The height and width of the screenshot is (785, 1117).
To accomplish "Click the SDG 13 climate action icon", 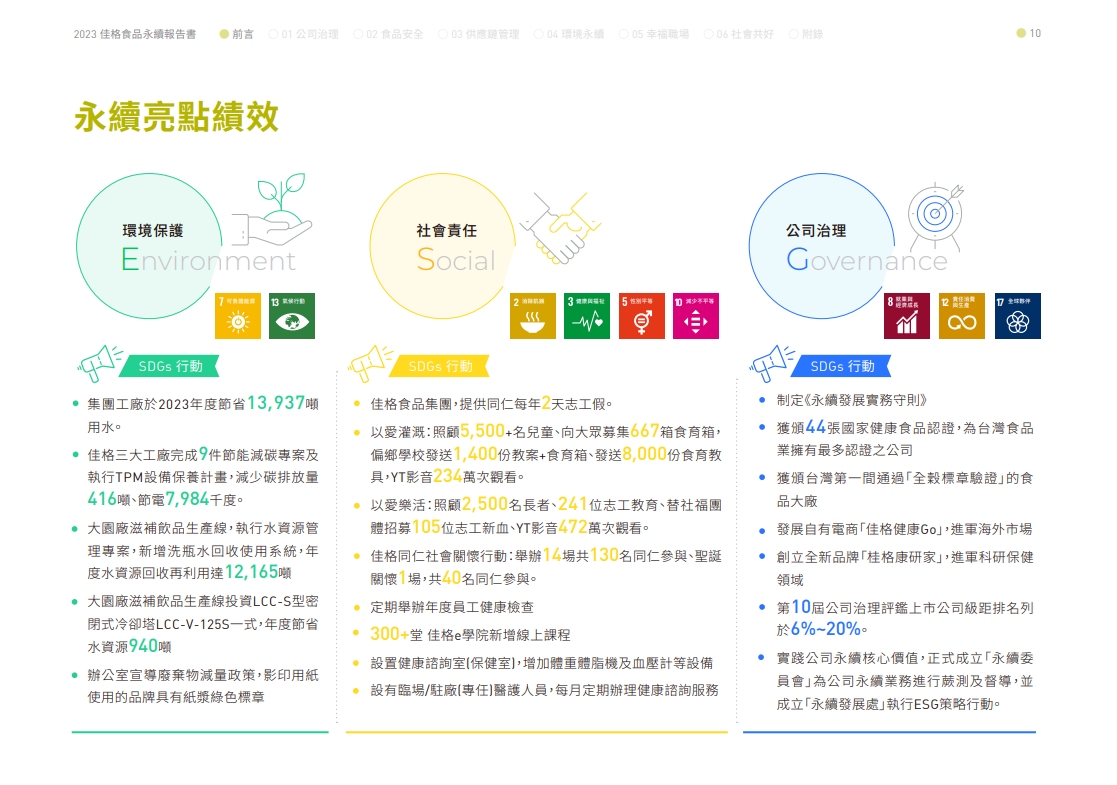I will point(292,316).
